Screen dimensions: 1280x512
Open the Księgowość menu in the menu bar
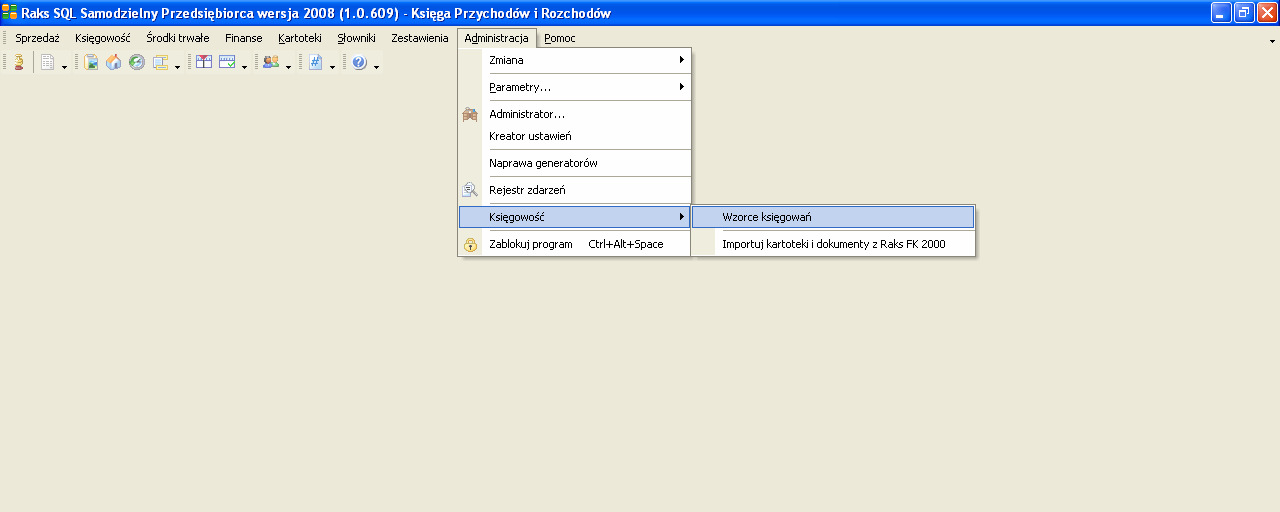click(103, 38)
